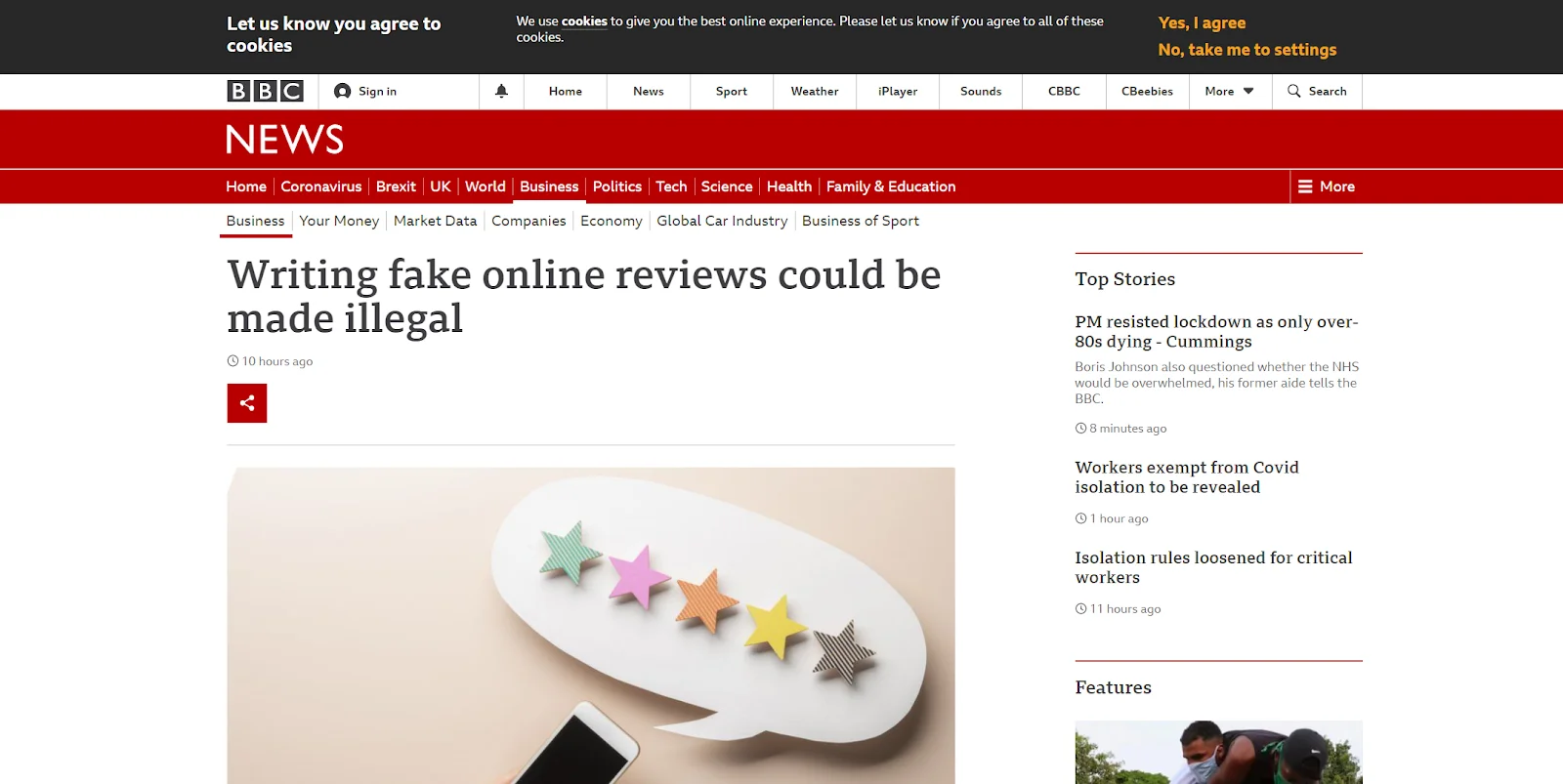Open News in BBC top bar
1563x784 pixels.
pos(649,91)
